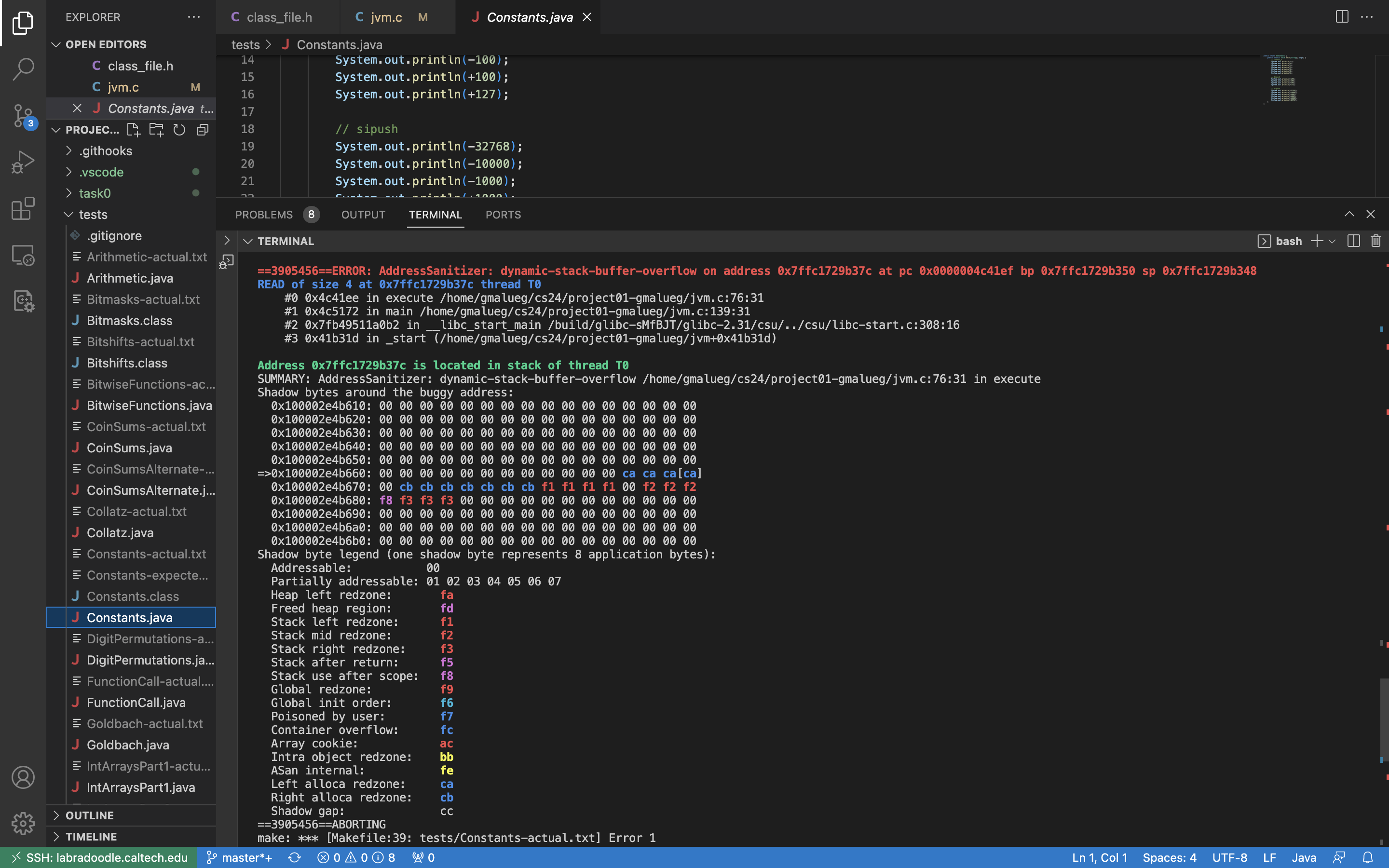Switch to the jvm.c editor tab
Viewport: 1389px width, 868px height.
click(386, 17)
